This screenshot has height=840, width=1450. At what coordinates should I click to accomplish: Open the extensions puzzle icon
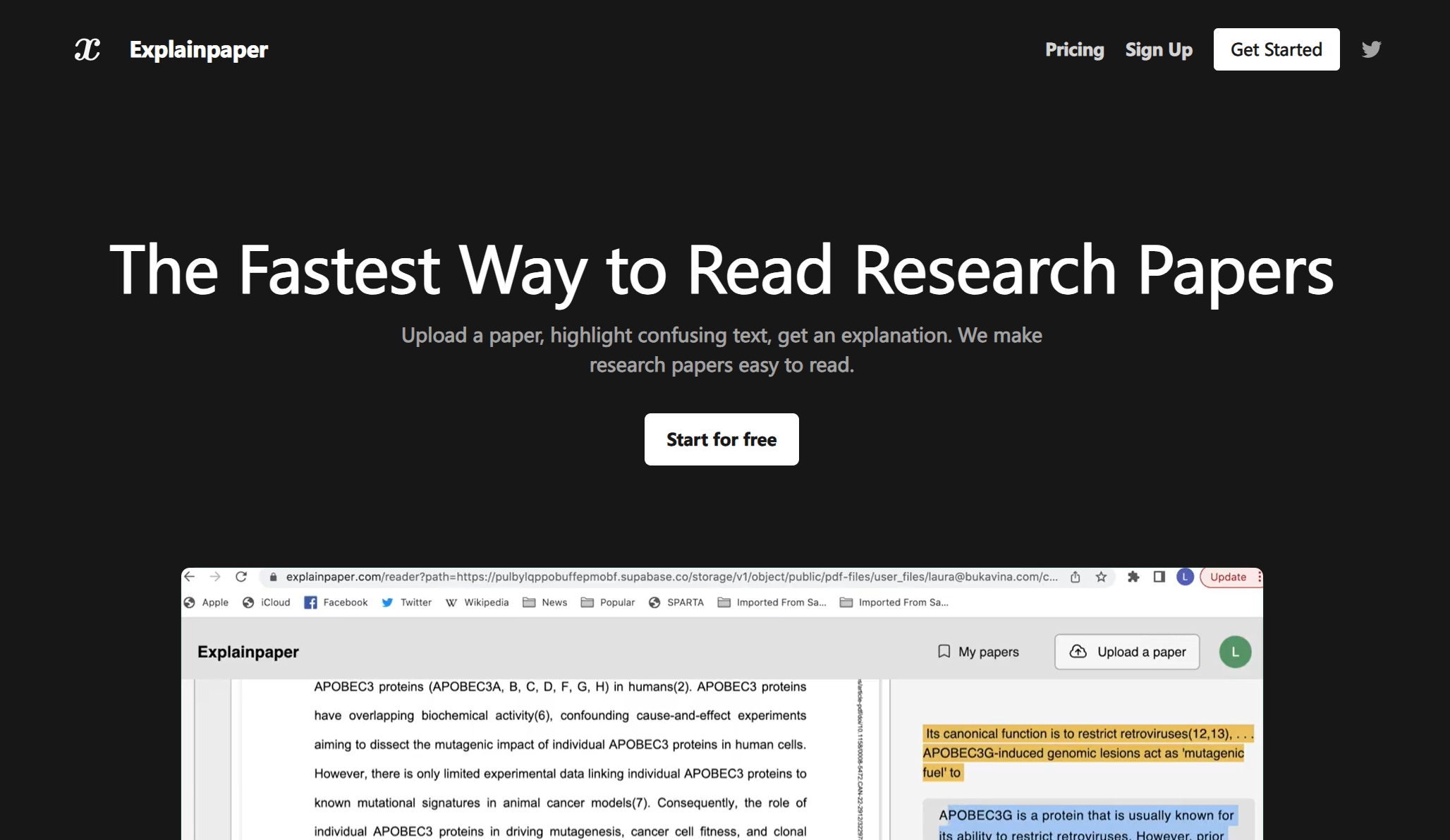[x=1133, y=577]
